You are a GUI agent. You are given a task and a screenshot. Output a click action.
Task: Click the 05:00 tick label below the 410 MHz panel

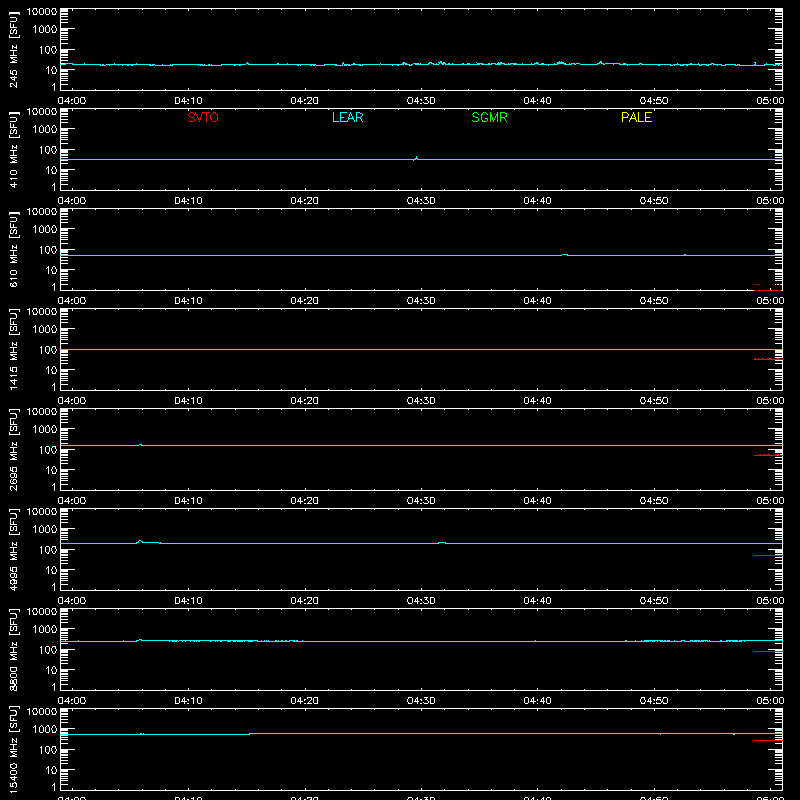(x=770, y=201)
